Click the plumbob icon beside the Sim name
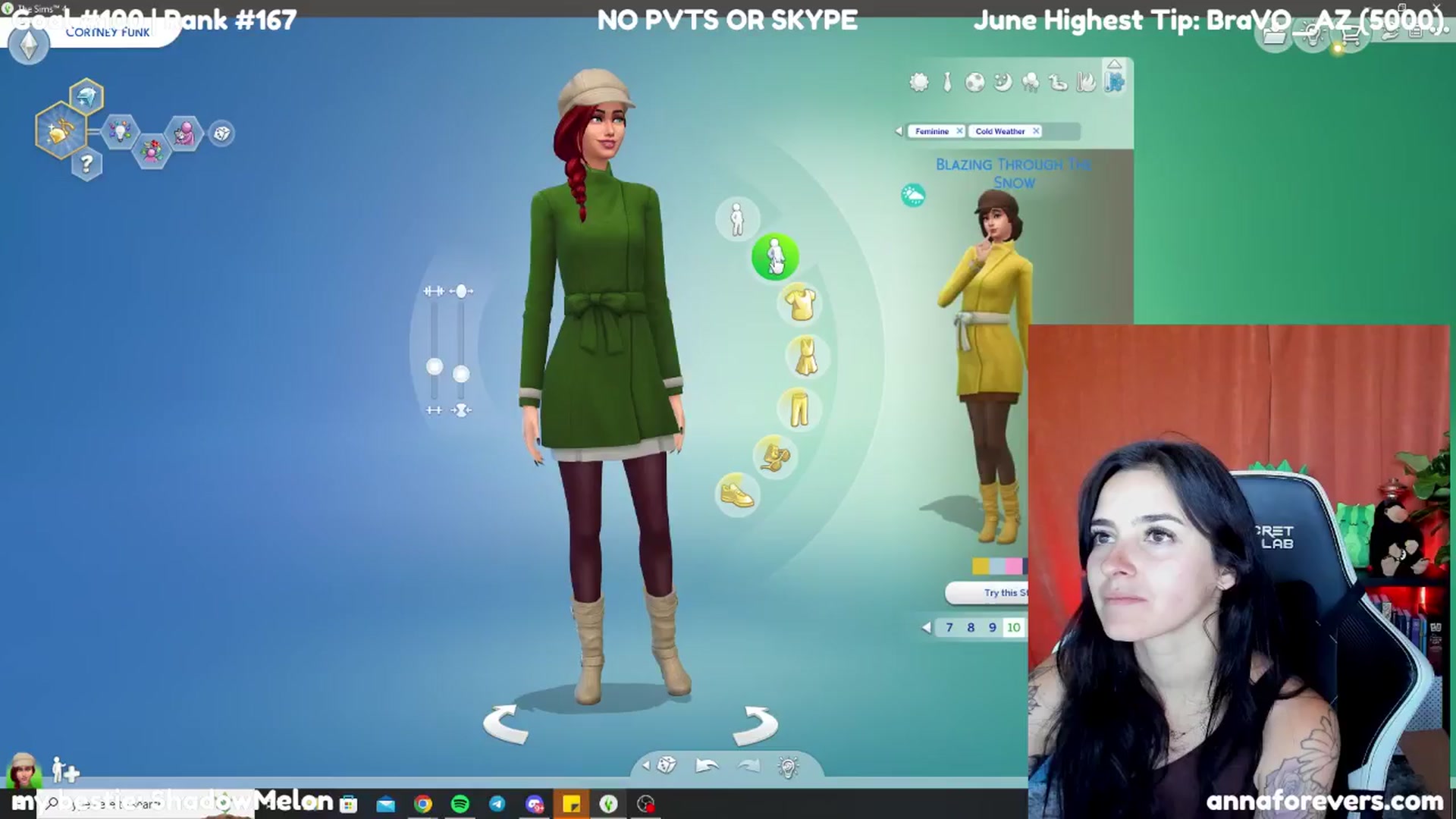The image size is (1456, 819). [28, 45]
